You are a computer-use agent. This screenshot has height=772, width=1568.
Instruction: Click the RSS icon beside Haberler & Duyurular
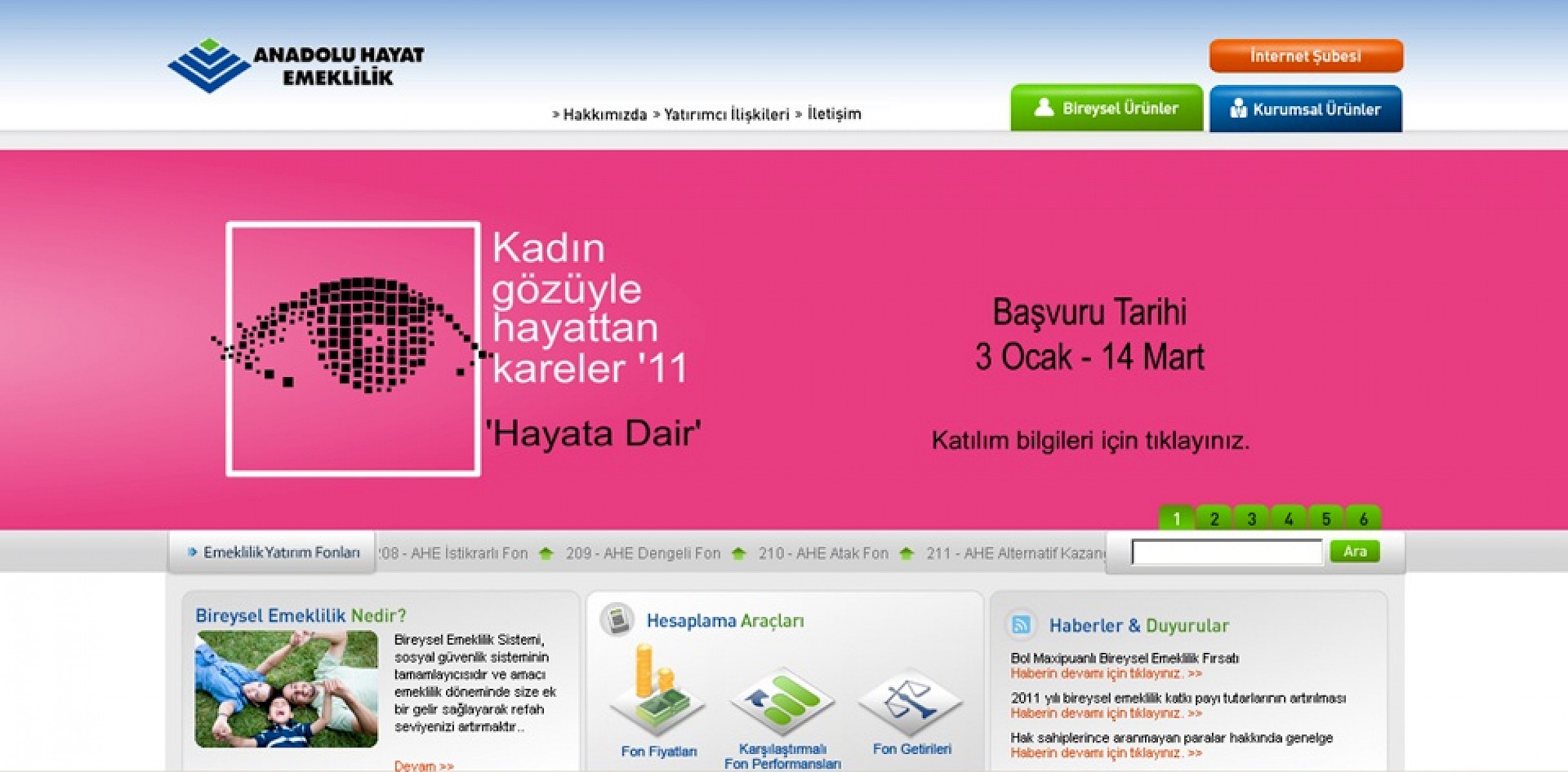click(1021, 625)
